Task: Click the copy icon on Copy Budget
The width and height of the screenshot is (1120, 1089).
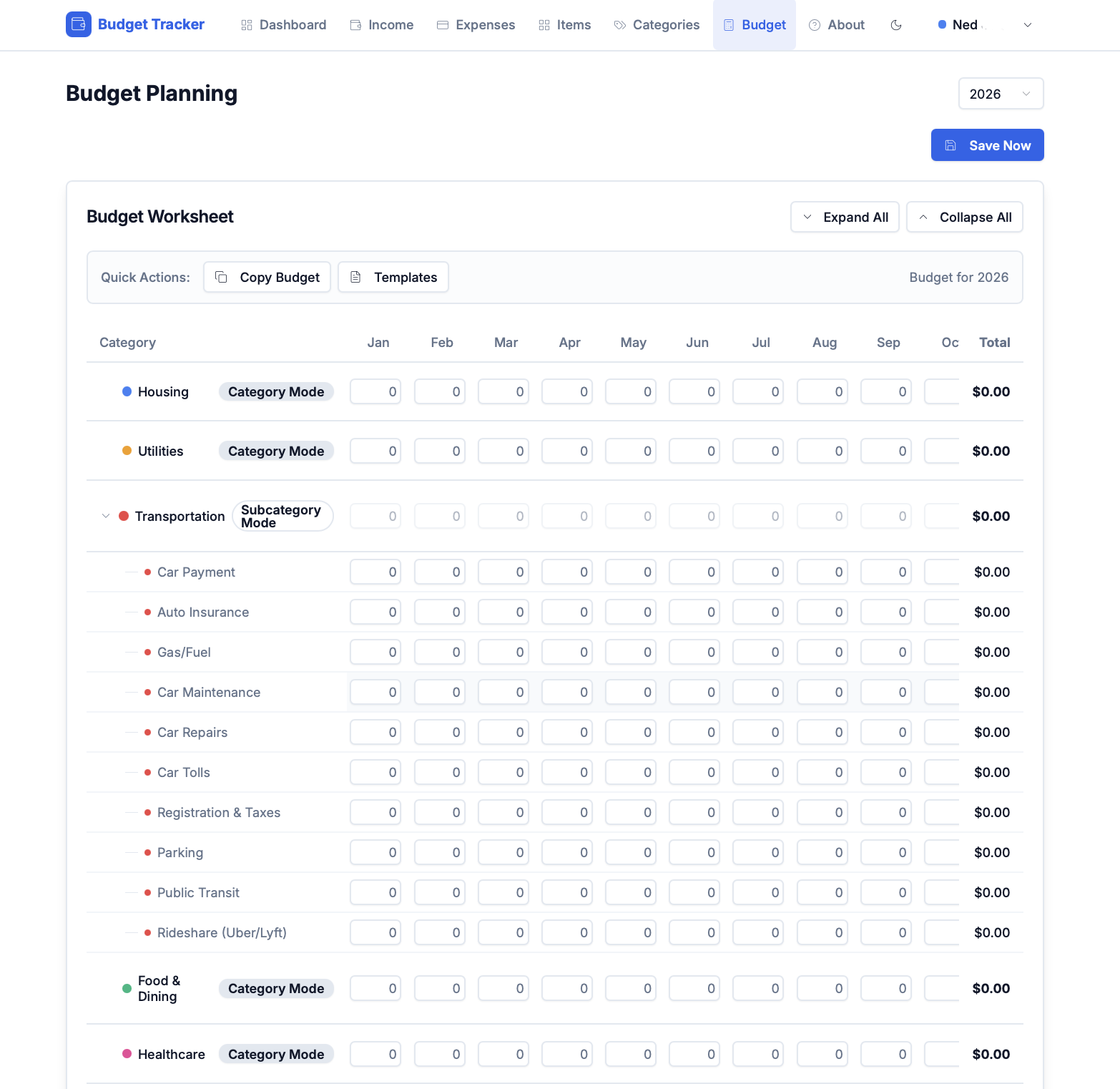Action: 222,277
